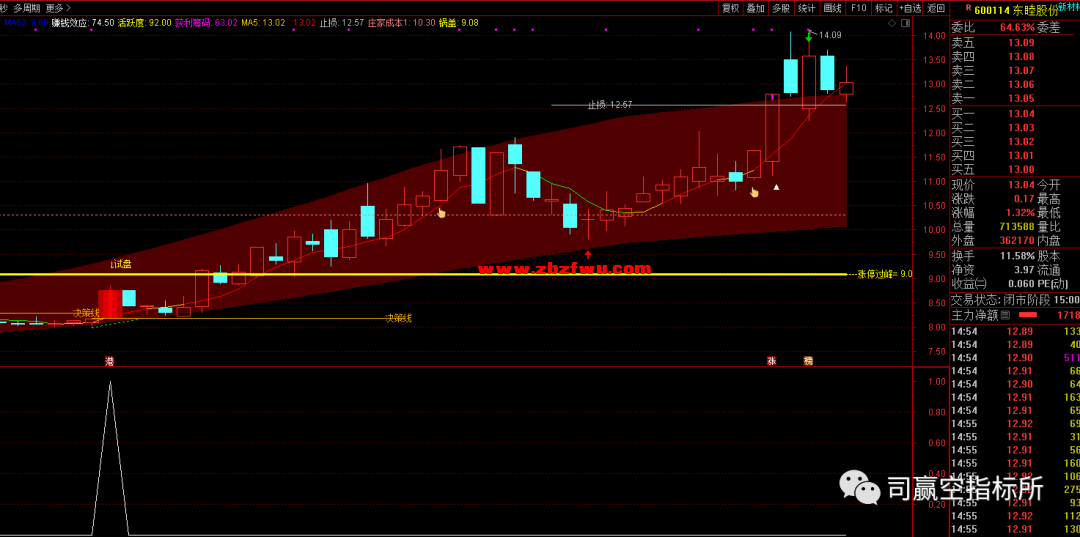Click the 委比 64.63% value
The width and height of the screenshot is (1080, 537).
[x=1017, y=28]
